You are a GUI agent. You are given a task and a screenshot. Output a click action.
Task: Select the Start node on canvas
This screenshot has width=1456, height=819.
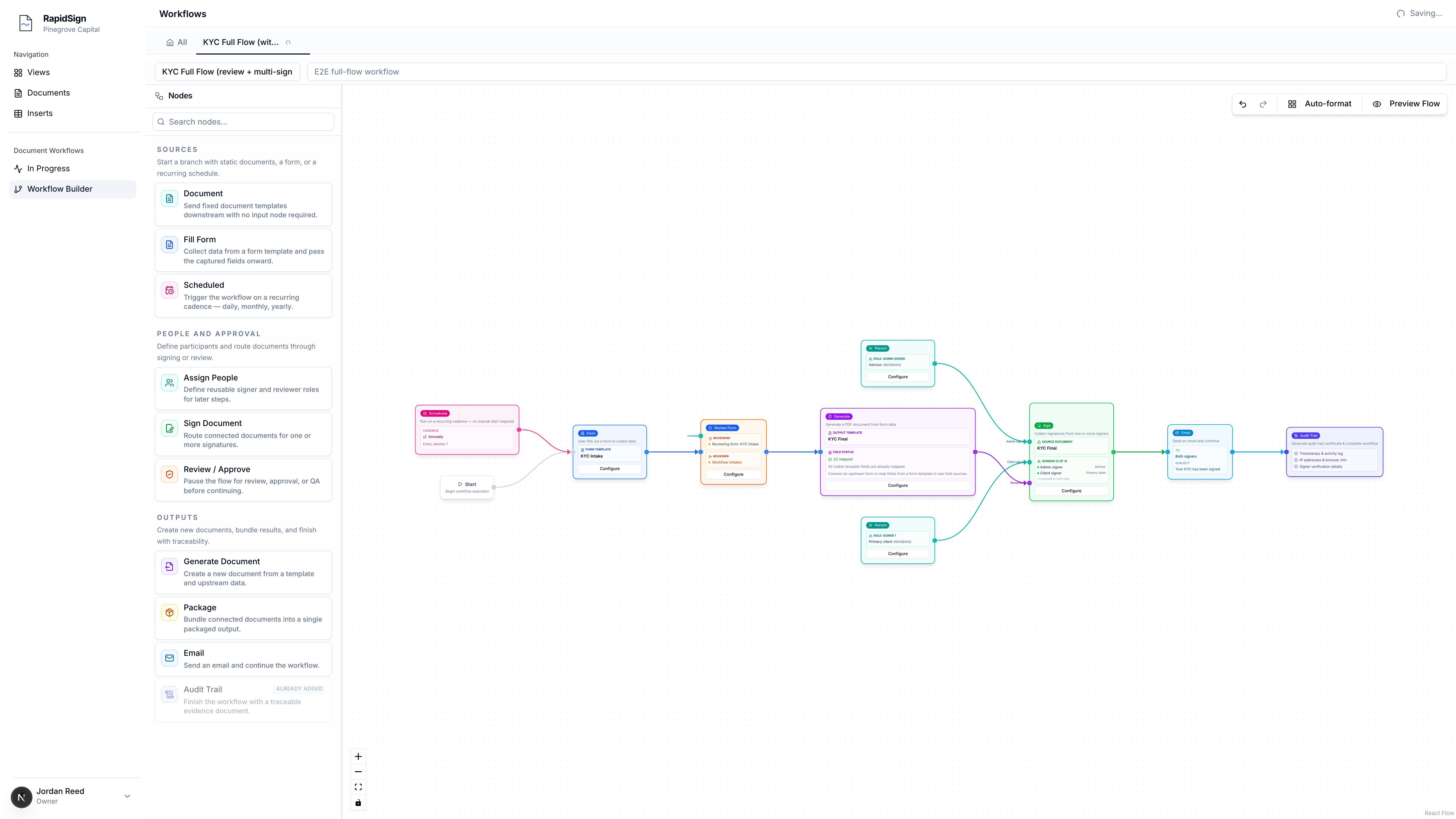tap(467, 487)
